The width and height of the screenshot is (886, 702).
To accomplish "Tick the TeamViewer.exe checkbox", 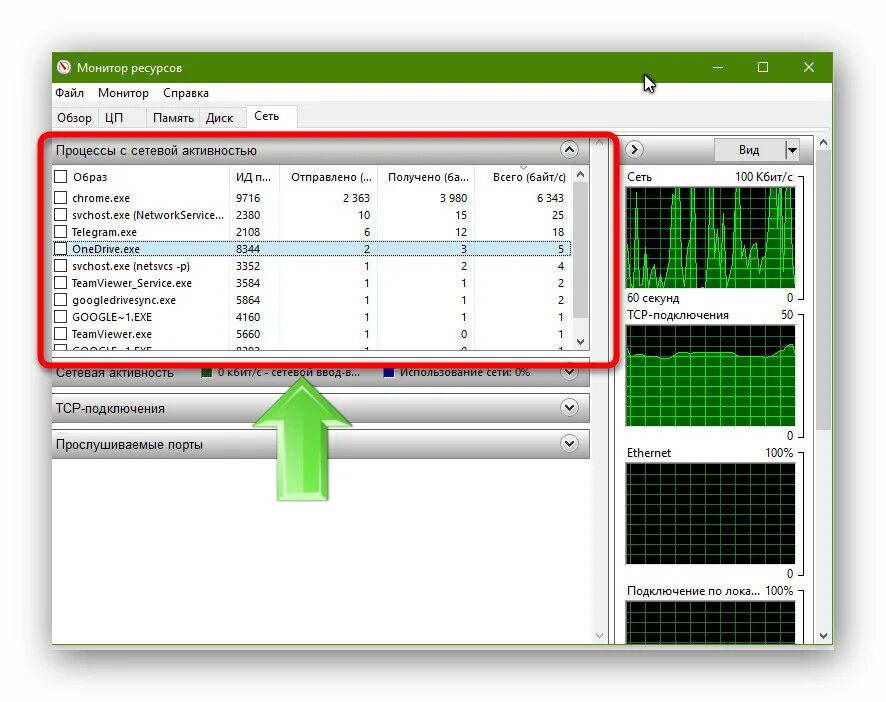I will (60, 333).
